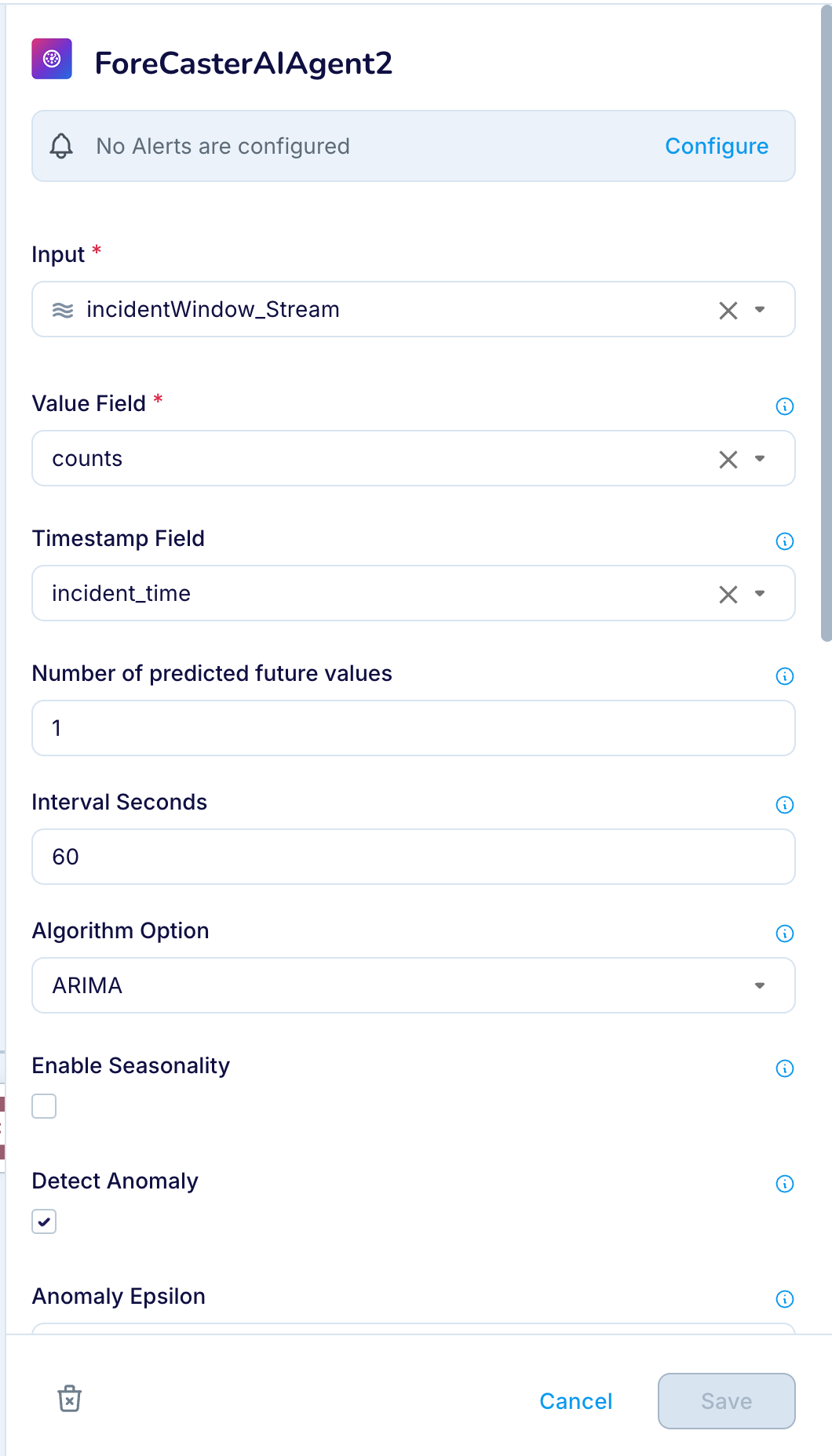
Task: Click Detect Anomaly info icon
Action: click(x=785, y=1184)
